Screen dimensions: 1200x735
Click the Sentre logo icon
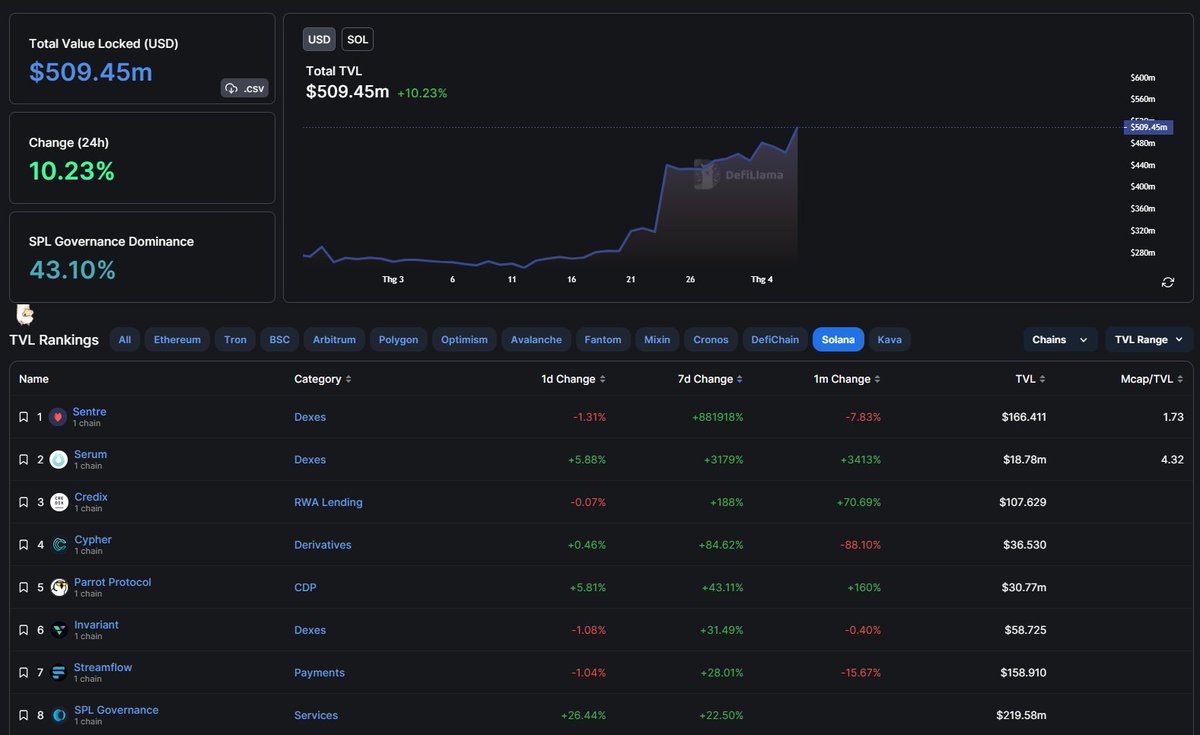[x=59, y=417]
